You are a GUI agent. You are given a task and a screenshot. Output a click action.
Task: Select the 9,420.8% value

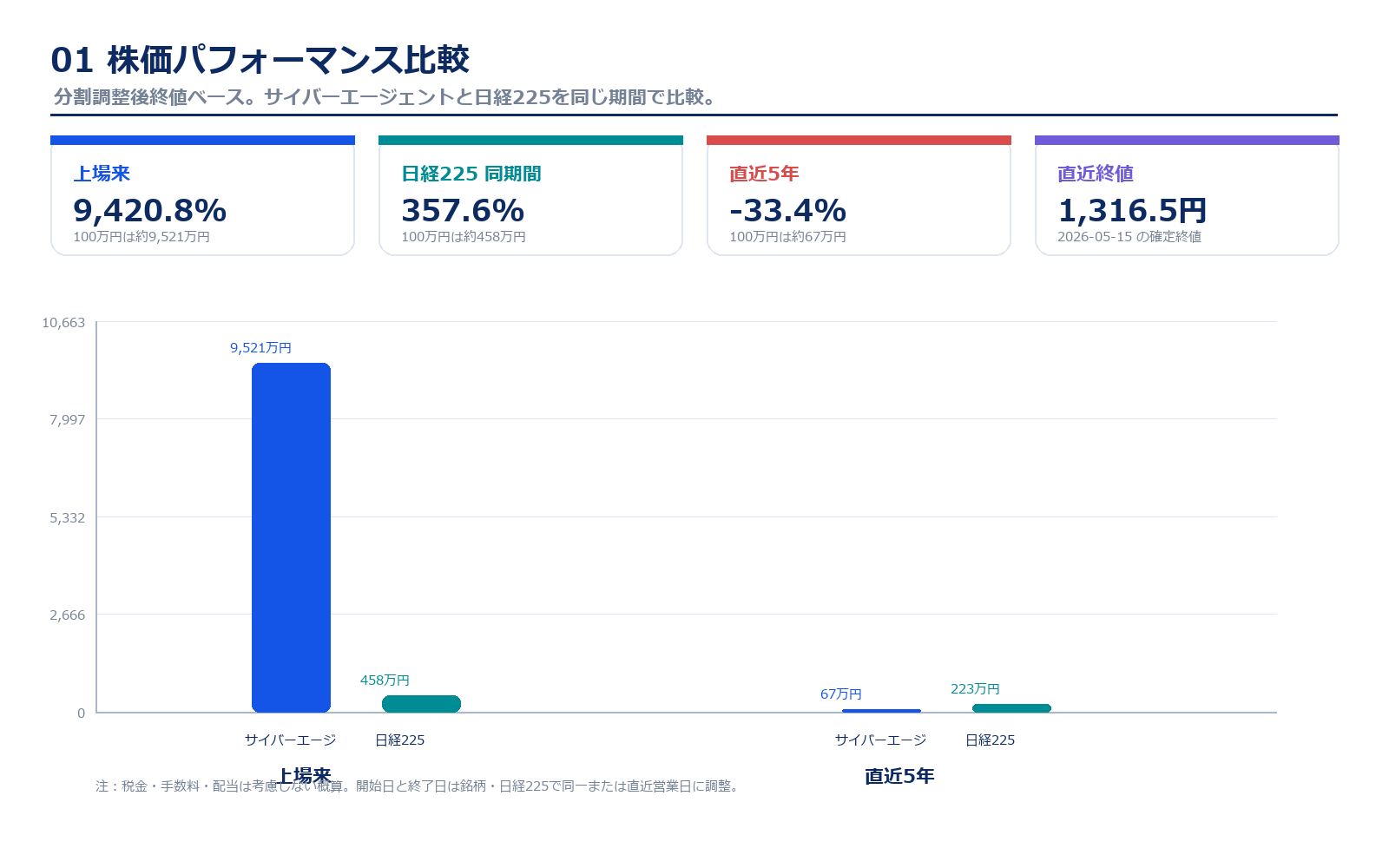pos(149,210)
